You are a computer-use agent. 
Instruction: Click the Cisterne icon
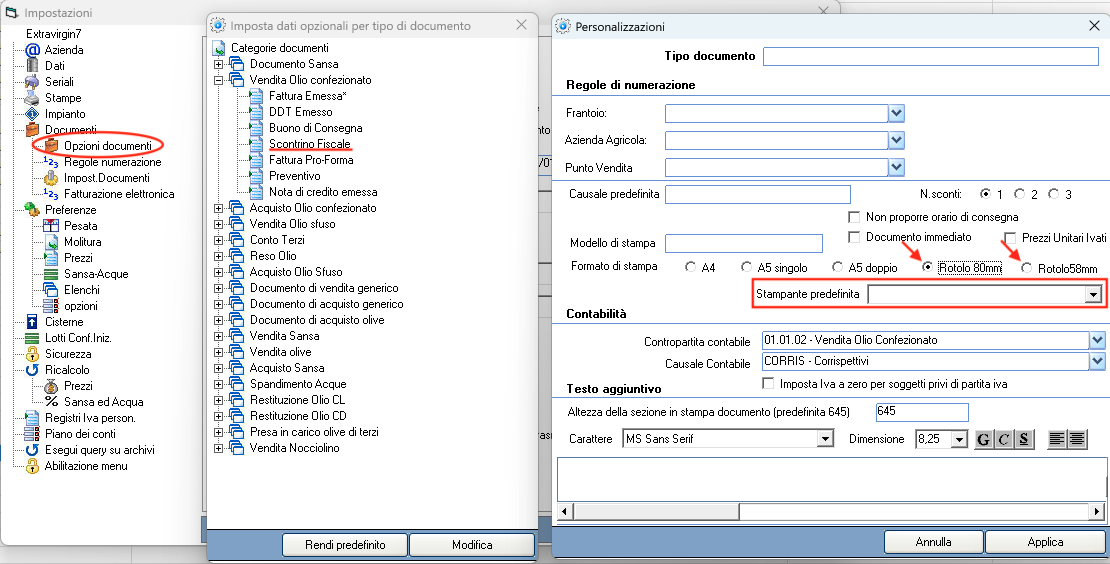pos(33,322)
